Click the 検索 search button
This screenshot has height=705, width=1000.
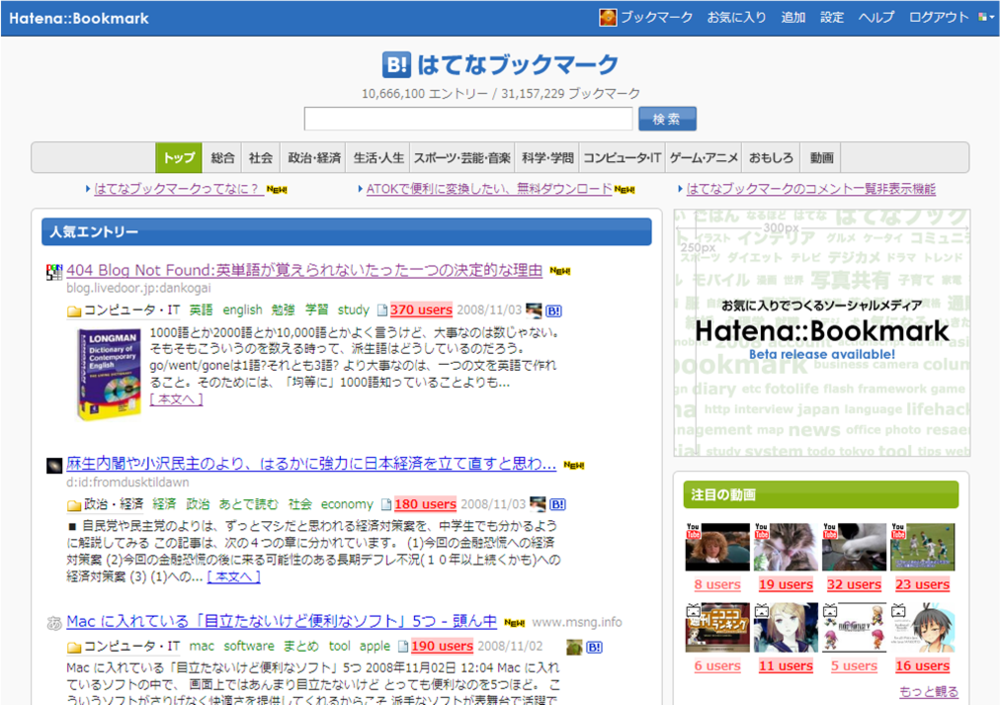coord(667,119)
